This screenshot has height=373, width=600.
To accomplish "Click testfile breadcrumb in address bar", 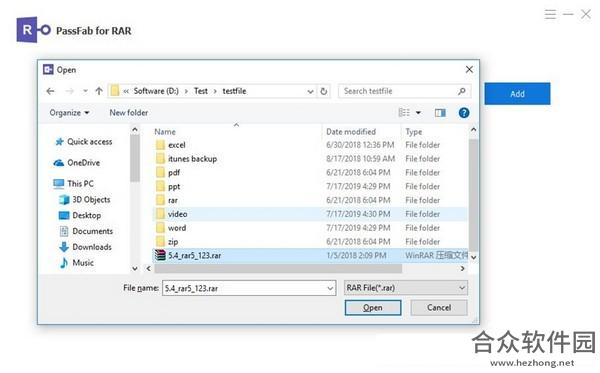I will coord(234,91).
